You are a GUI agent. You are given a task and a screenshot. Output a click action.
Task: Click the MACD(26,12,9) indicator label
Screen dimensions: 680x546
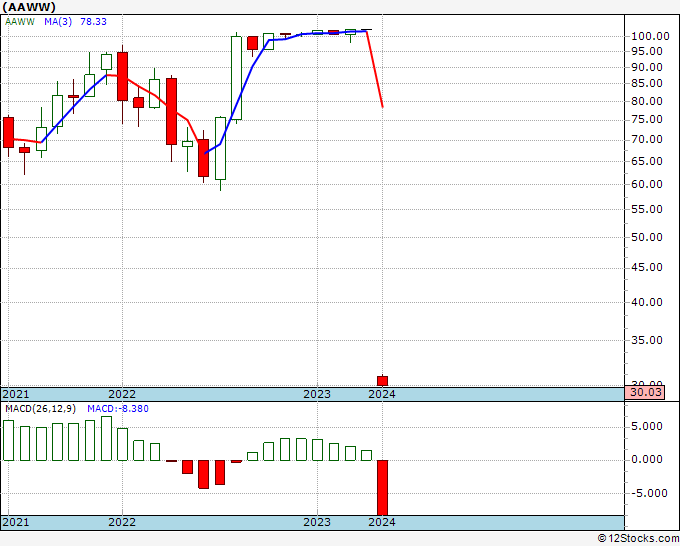[x=40, y=409]
